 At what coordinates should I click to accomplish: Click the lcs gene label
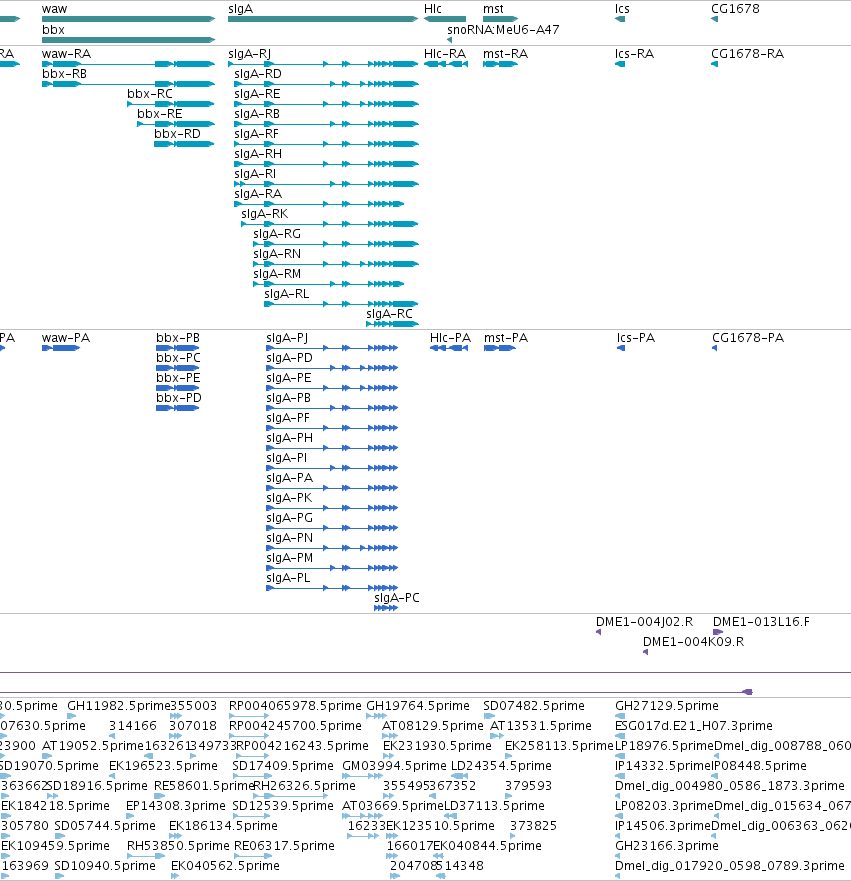(622, 9)
